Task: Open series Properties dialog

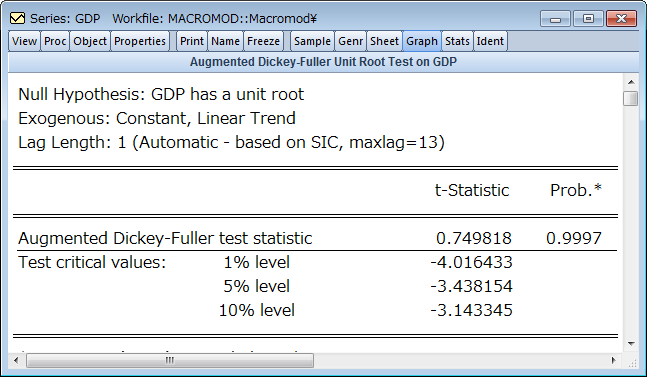Action: pos(140,41)
